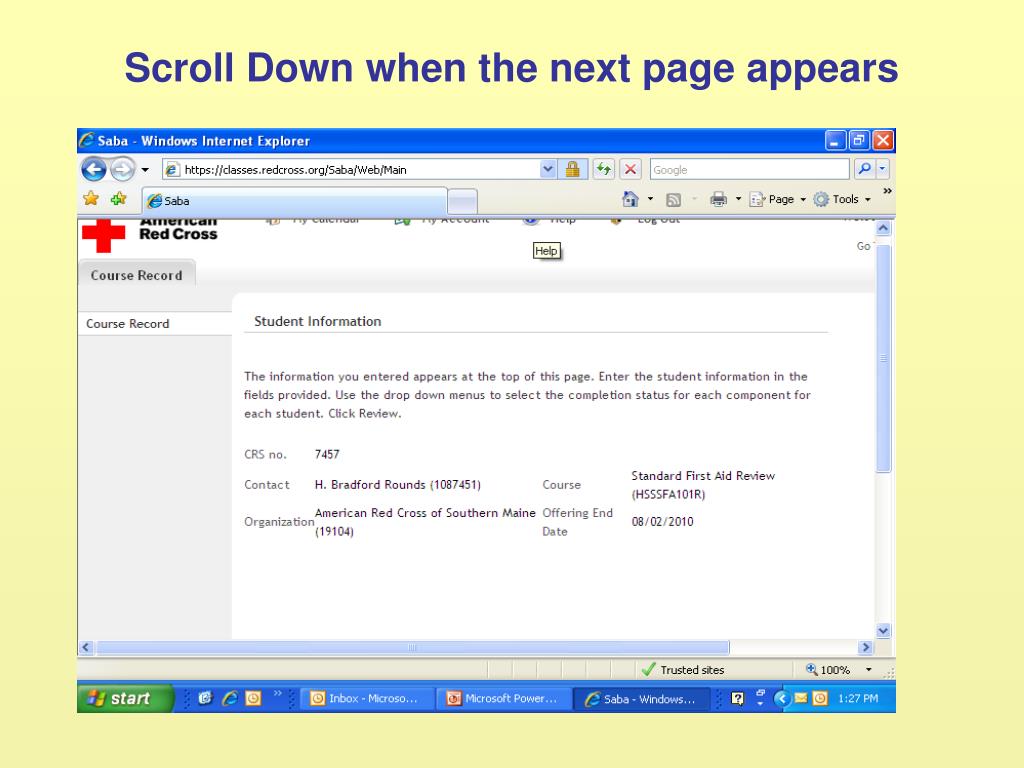
Task: Click Course Record in left sidebar
Action: 128,324
